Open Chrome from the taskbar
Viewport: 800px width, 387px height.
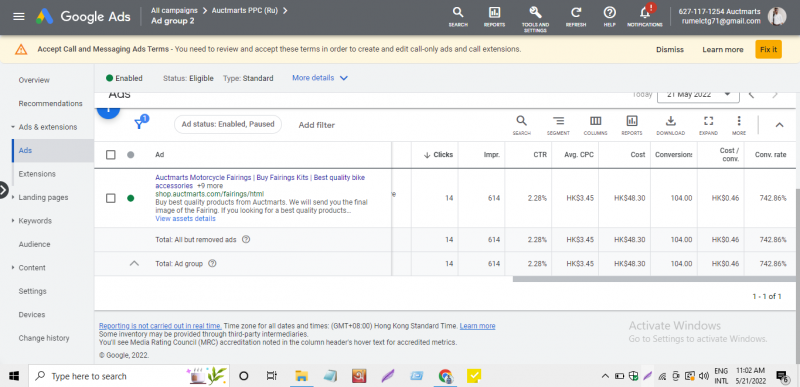(x=446, y=376)
